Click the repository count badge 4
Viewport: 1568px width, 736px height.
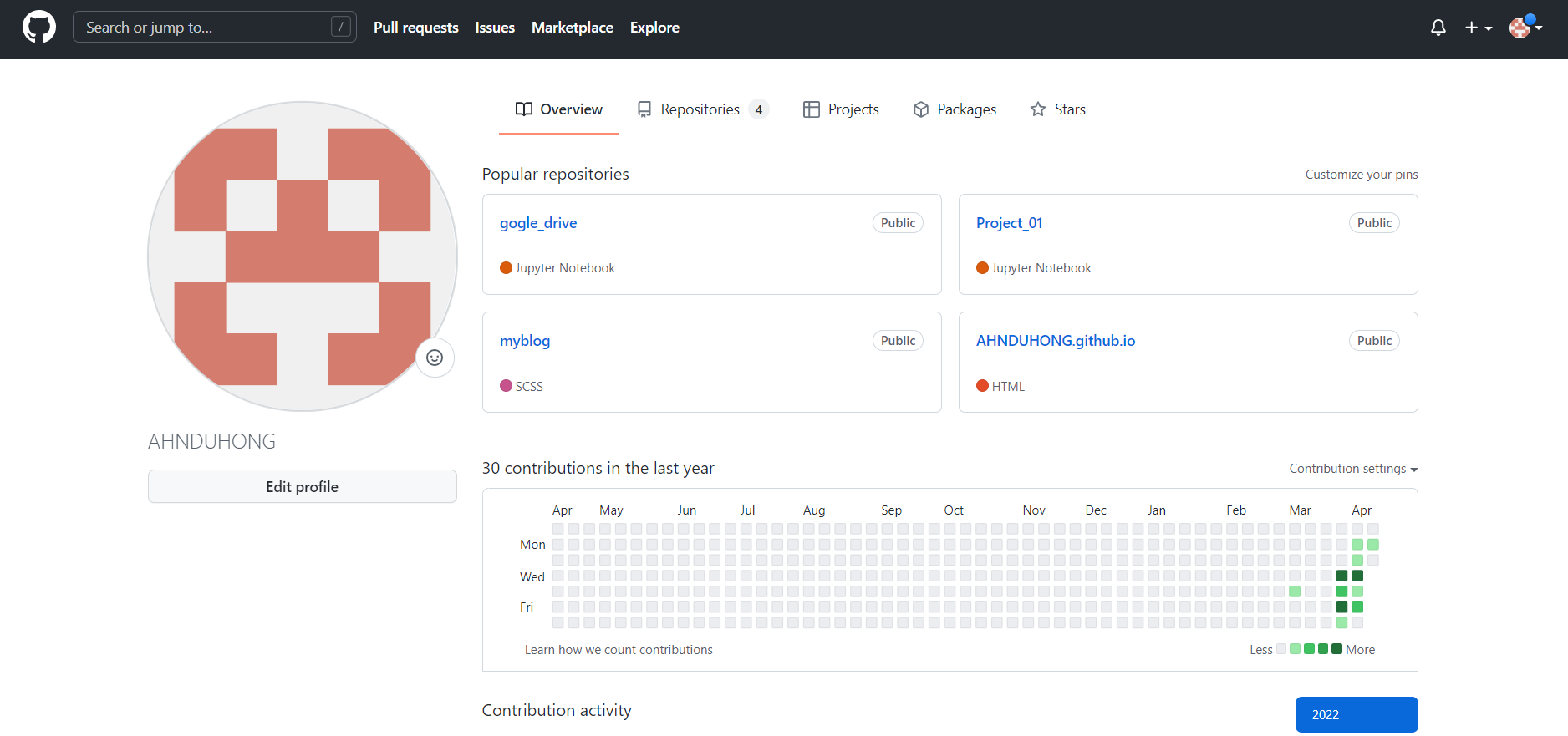[759, 109]
